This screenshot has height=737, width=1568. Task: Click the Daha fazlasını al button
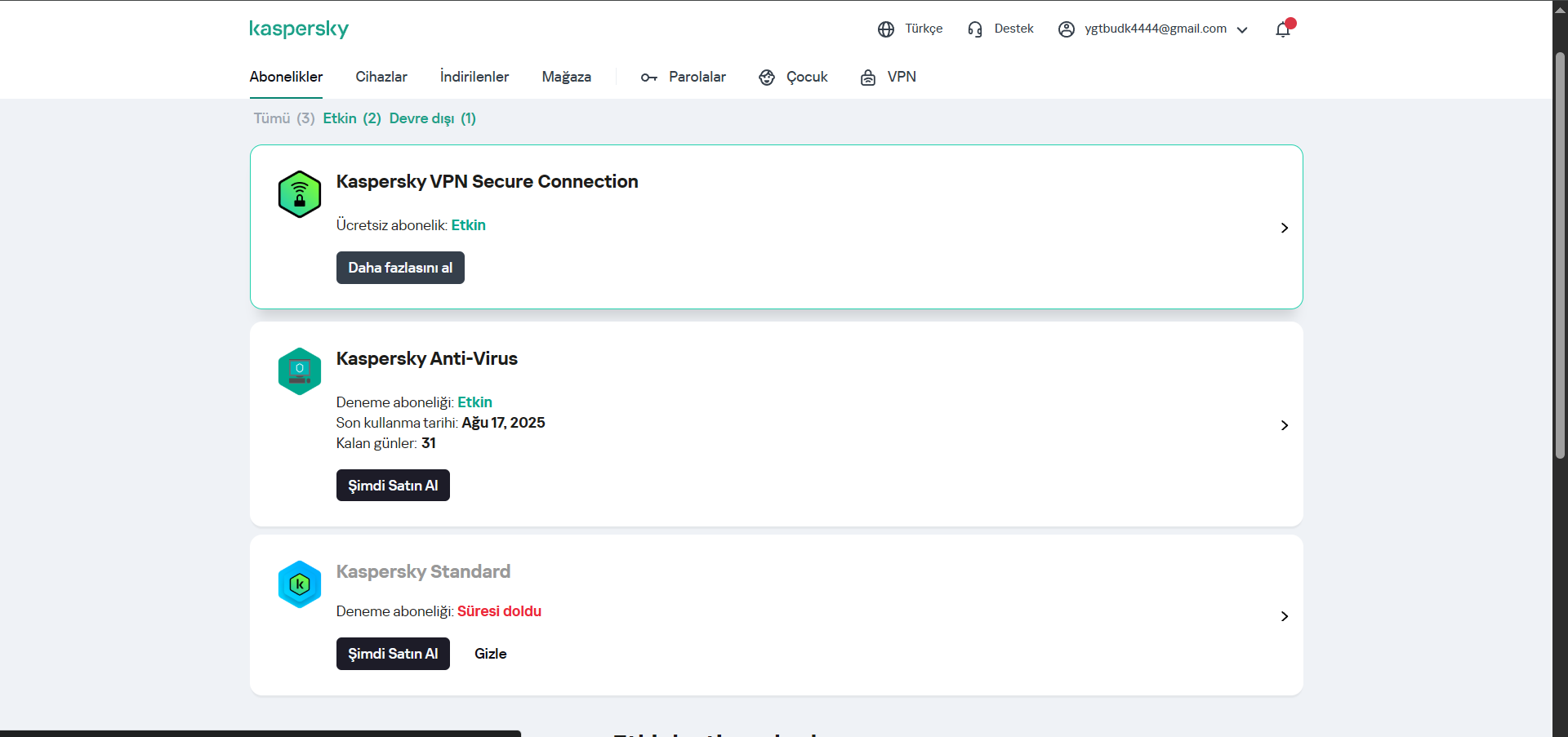400,268
